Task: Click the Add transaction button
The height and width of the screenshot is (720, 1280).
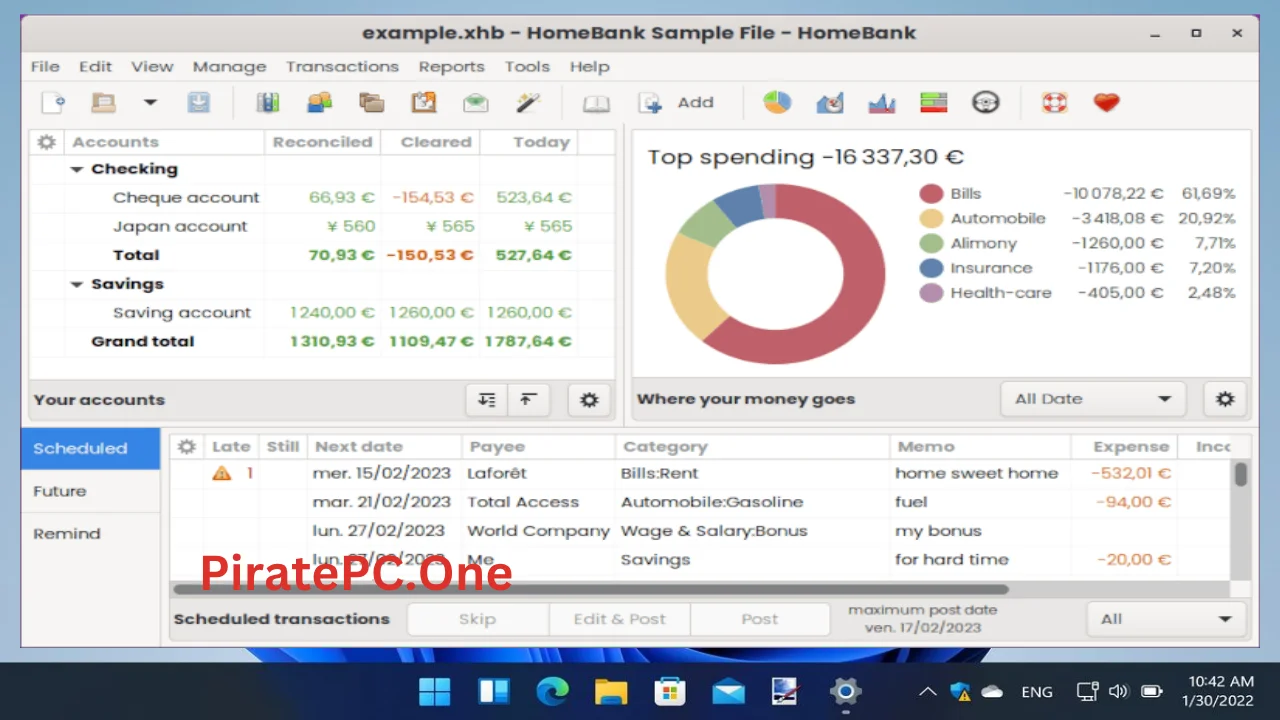Action: click(677, 102)
